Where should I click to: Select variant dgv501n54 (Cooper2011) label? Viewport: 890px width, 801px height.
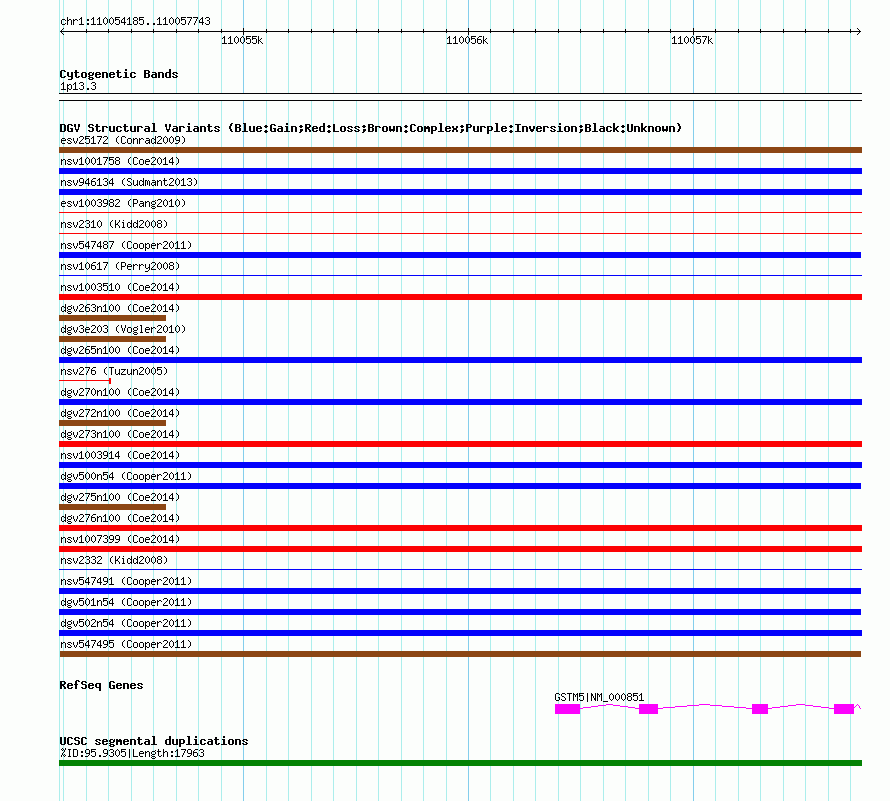click(126, 602)
